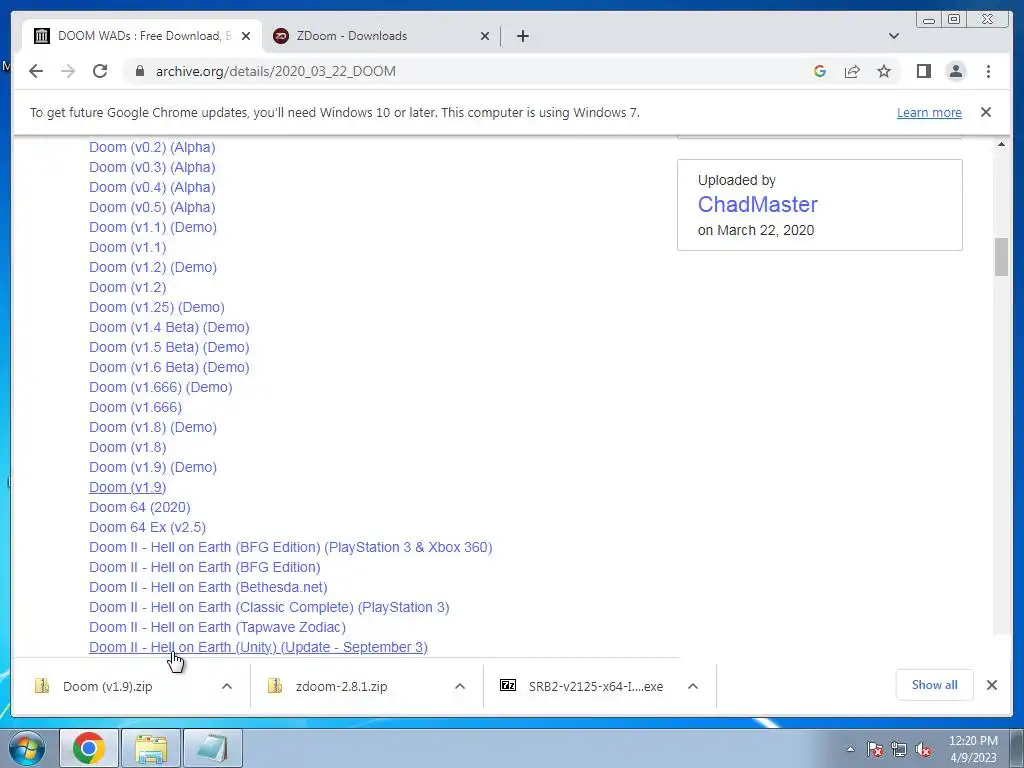1024x768 pixels.
Task: Open the clock showing 12:20 PM
Action: (x=973, y=748)
